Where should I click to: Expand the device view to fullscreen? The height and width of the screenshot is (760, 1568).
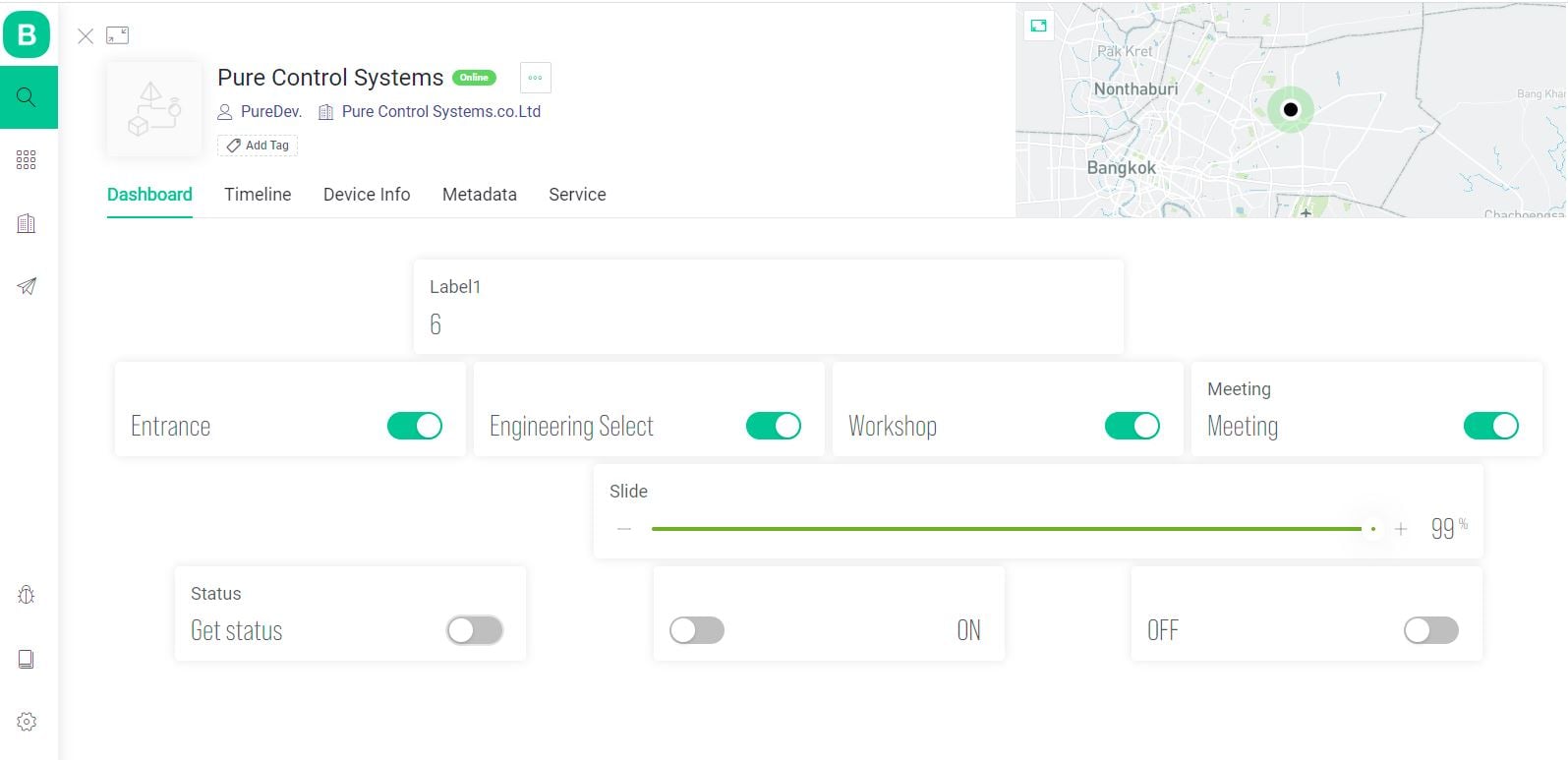[118, 35]
